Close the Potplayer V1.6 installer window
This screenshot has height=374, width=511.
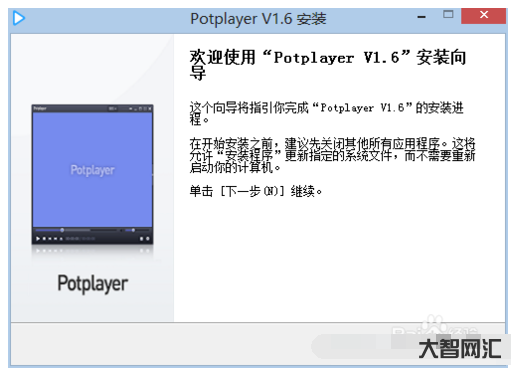coord(483,15)
